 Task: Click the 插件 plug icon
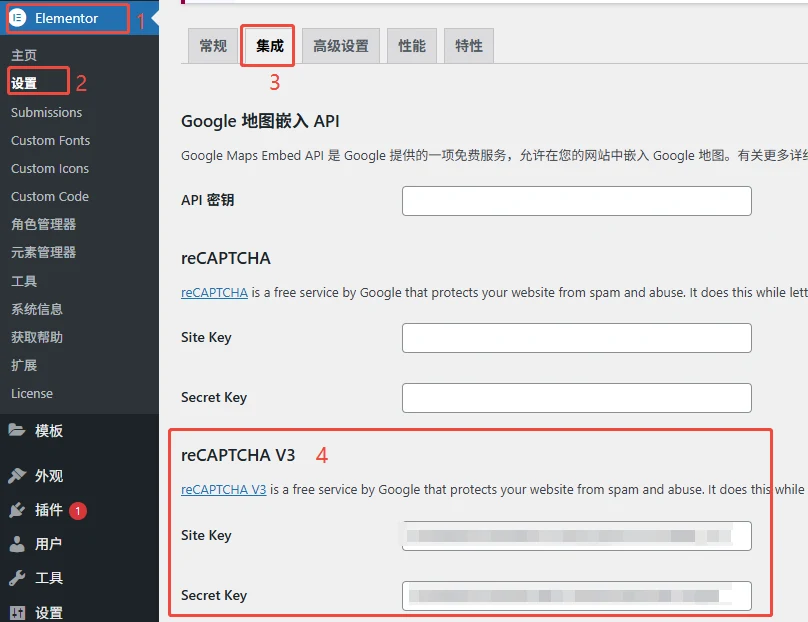16,510
